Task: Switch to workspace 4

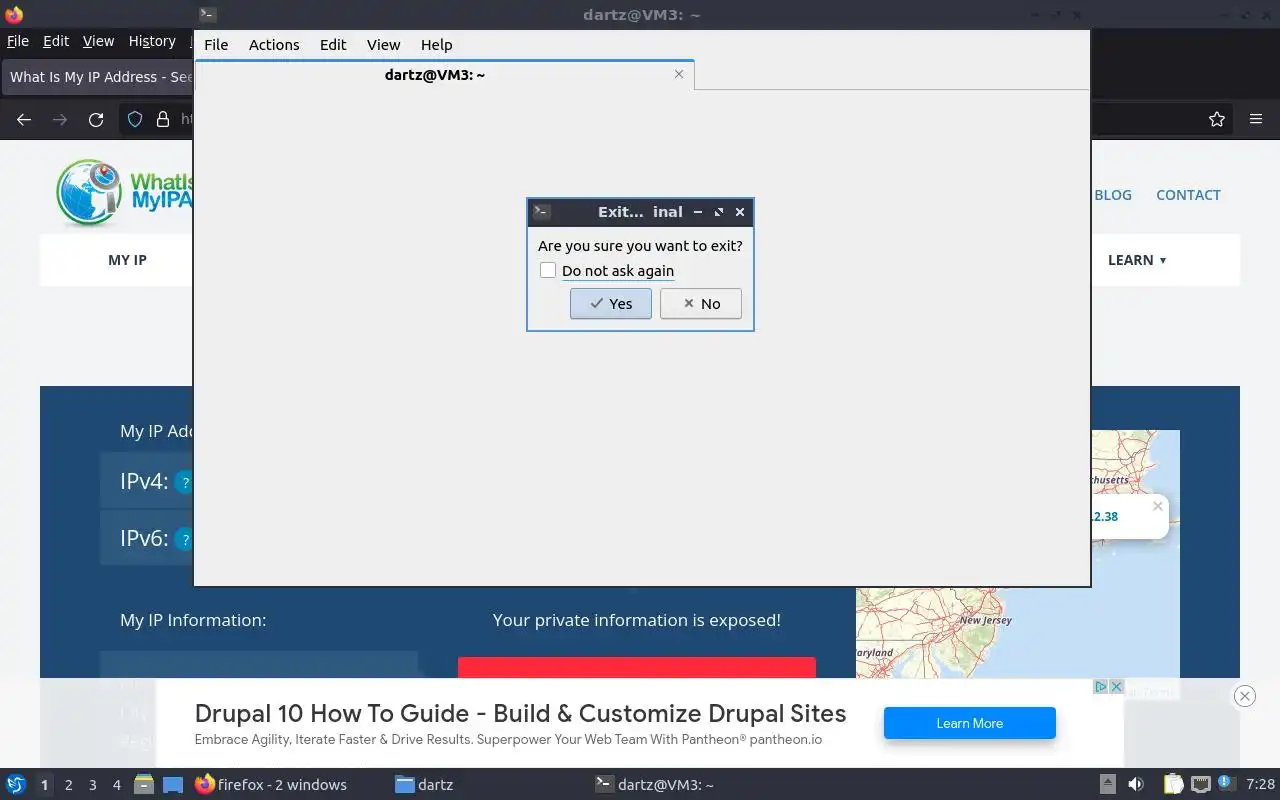Action: [x=116, y=785]
